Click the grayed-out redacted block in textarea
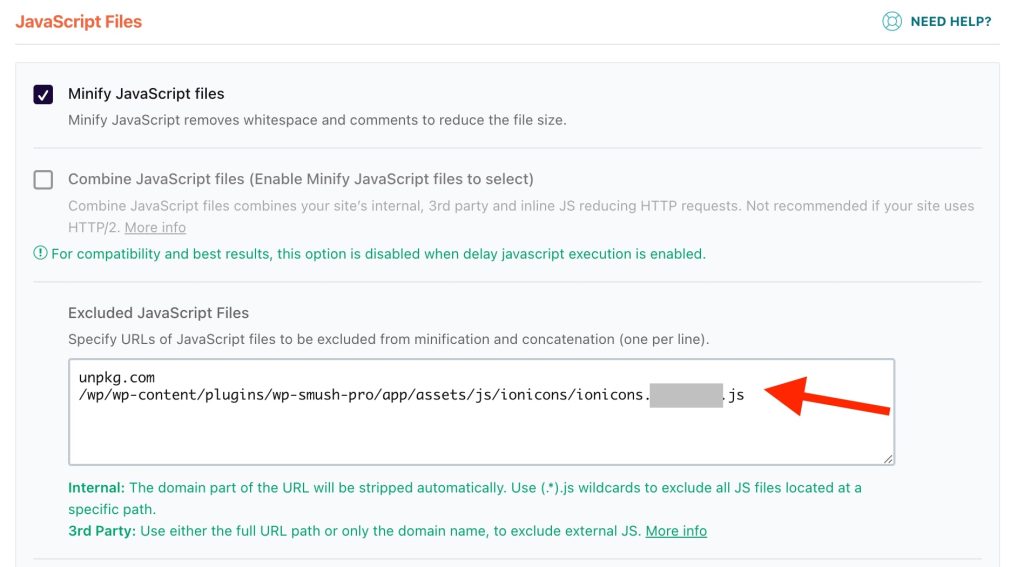This screenshot has height=567, width=1024. point(686,396)
